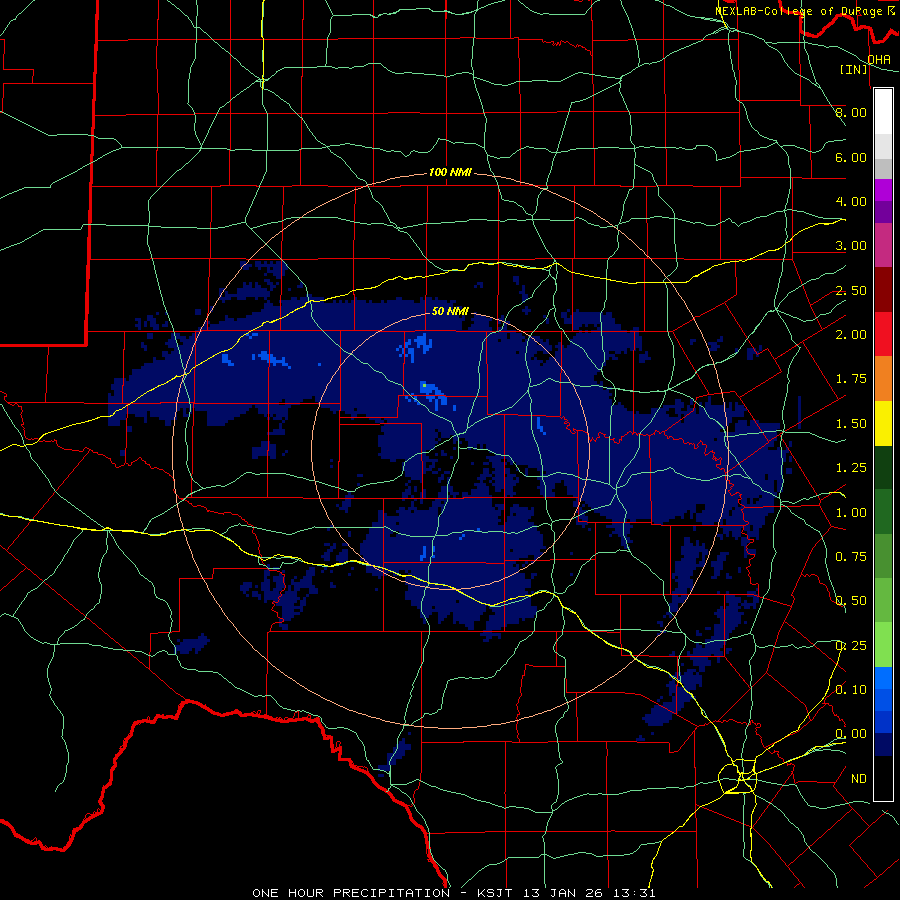
Task: Click the 3.00 legend value
Action: point(851,246)
